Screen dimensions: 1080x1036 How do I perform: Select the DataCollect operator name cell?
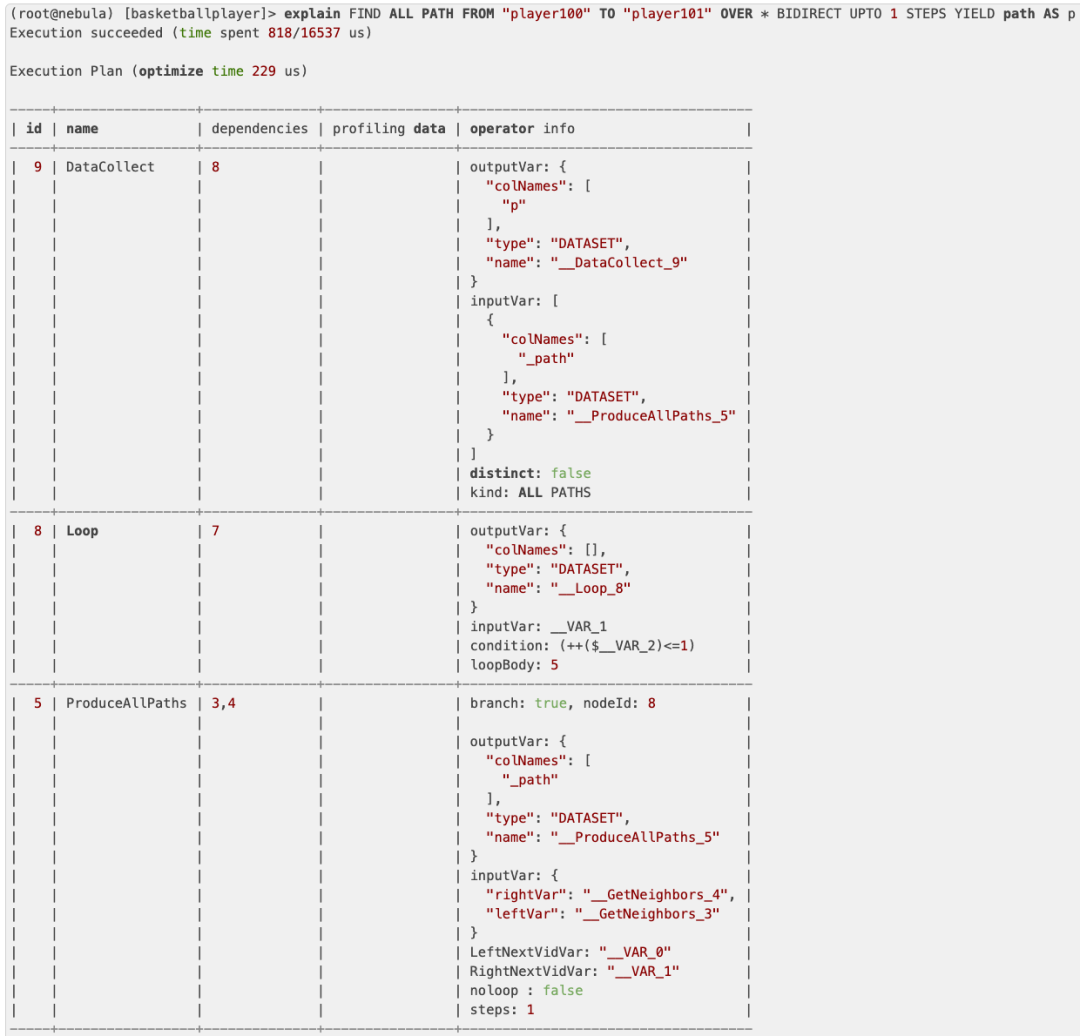point(110,167)
